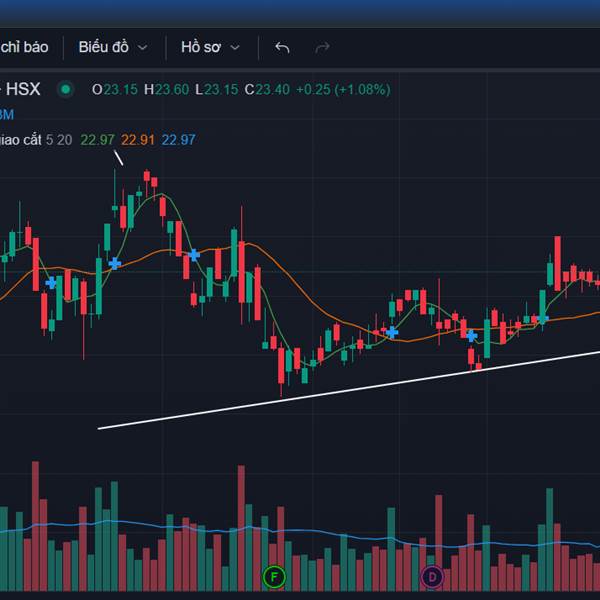The width and height of the screenshot is (600, 600).
Task: Click the orange 22.91 indicator value
Action: [138, 140]
